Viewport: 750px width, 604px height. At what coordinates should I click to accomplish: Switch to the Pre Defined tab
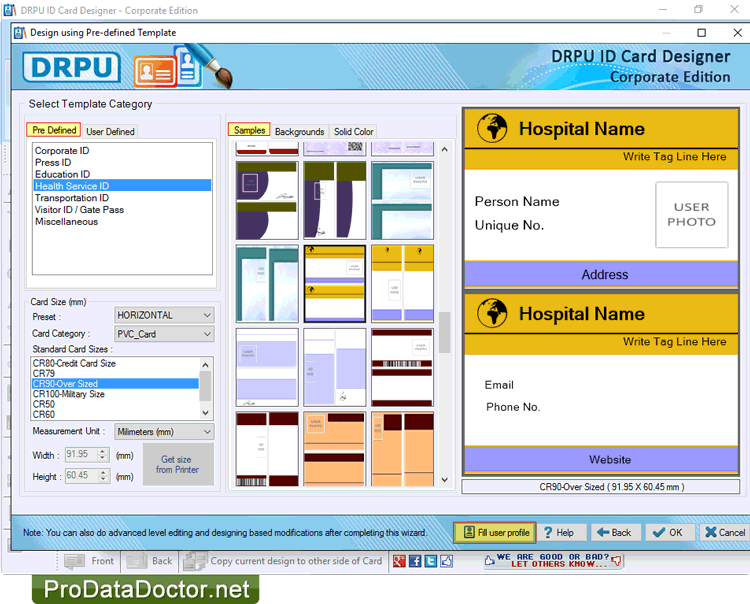point(54,130)
